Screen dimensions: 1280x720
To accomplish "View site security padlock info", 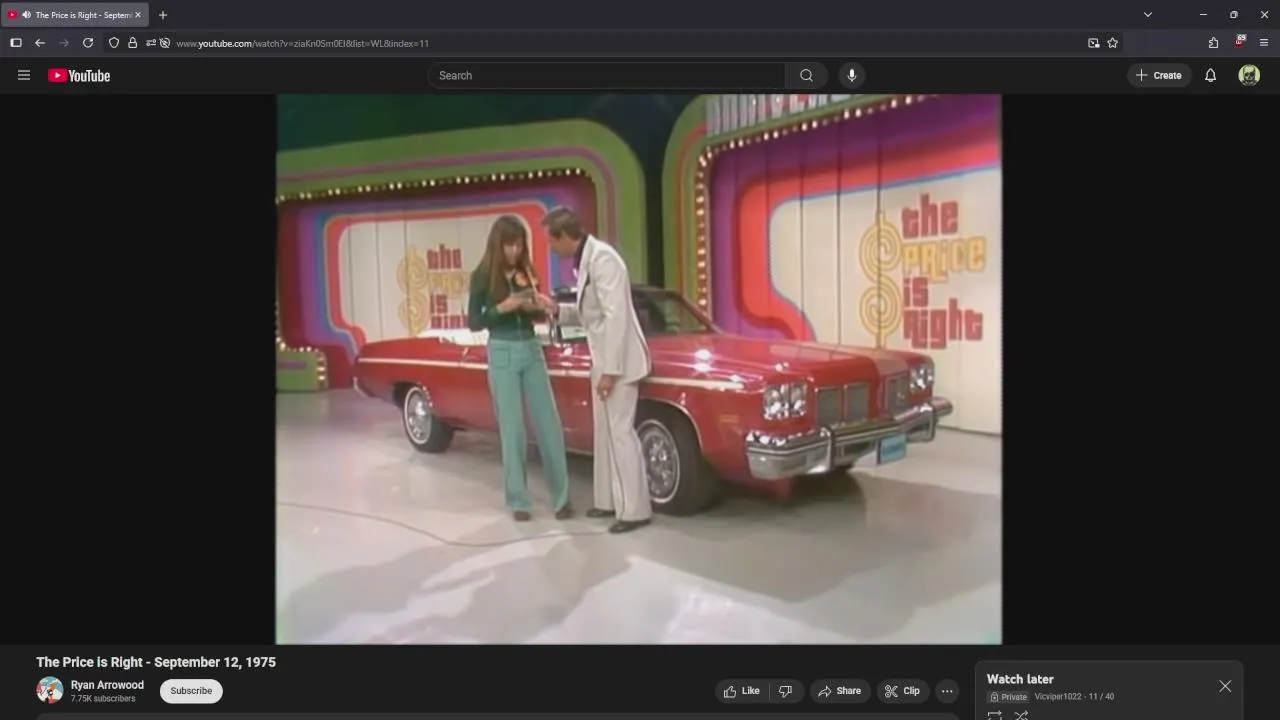I will coord(132,43).
